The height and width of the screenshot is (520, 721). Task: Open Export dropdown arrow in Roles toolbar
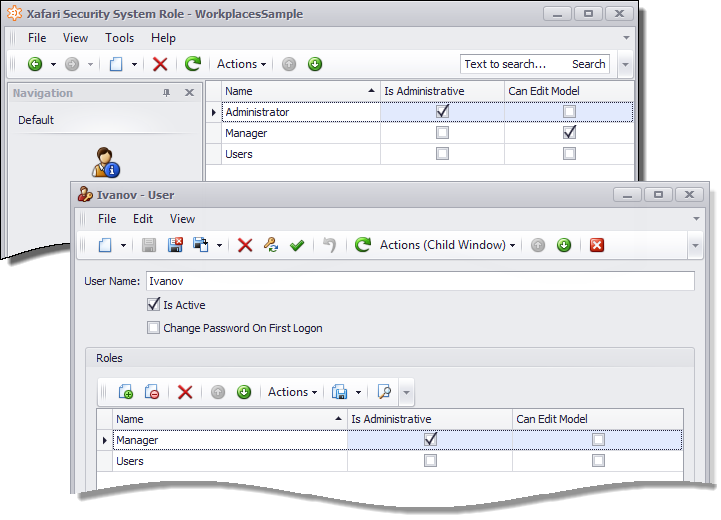coord(358,393)
